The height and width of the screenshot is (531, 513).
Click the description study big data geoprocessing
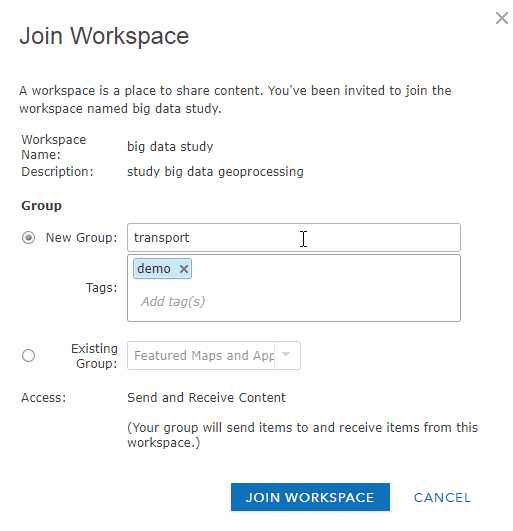click(215, 172)
